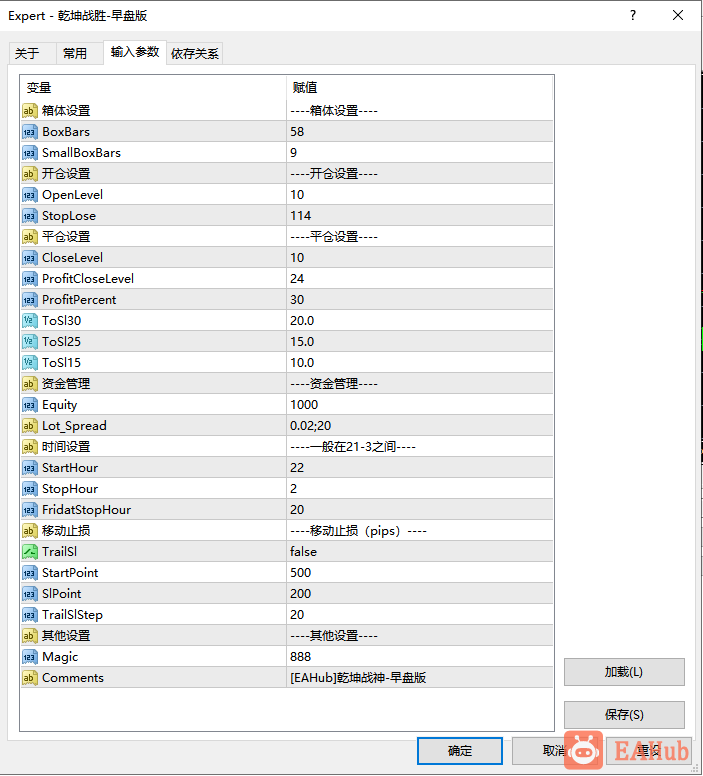This screenshot has height=776, width=703.
Task: Close the Expert dialog window
Action: tap(678, 15)
